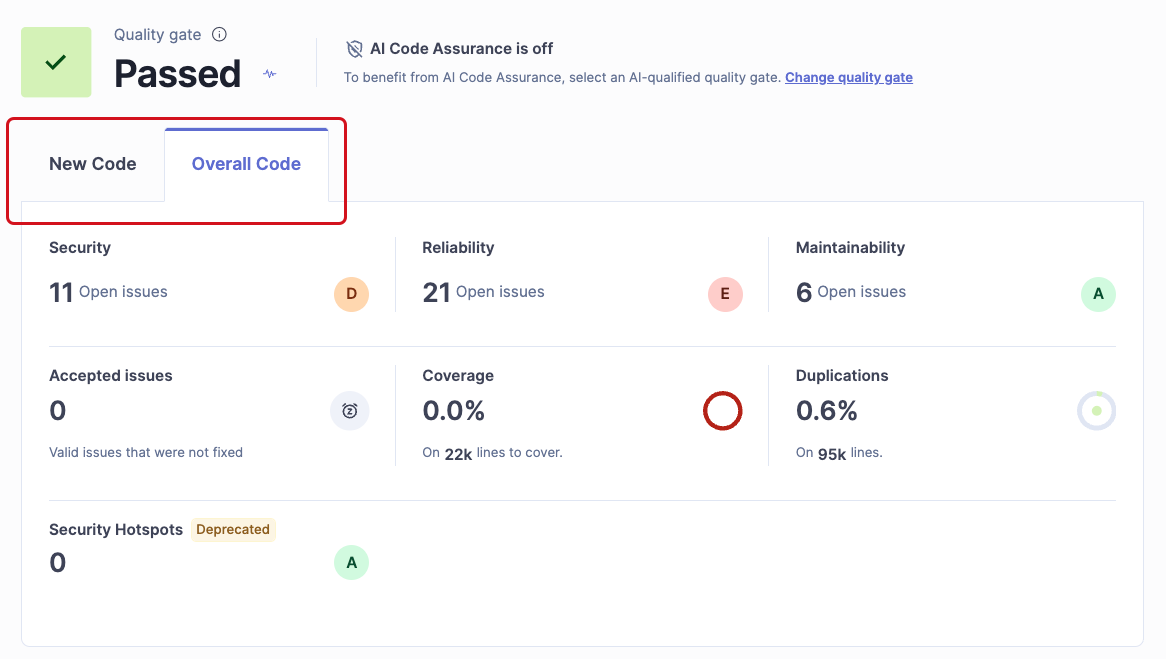Click the Passed quality gate status text
1166x659 pixels.
(178, 74)
